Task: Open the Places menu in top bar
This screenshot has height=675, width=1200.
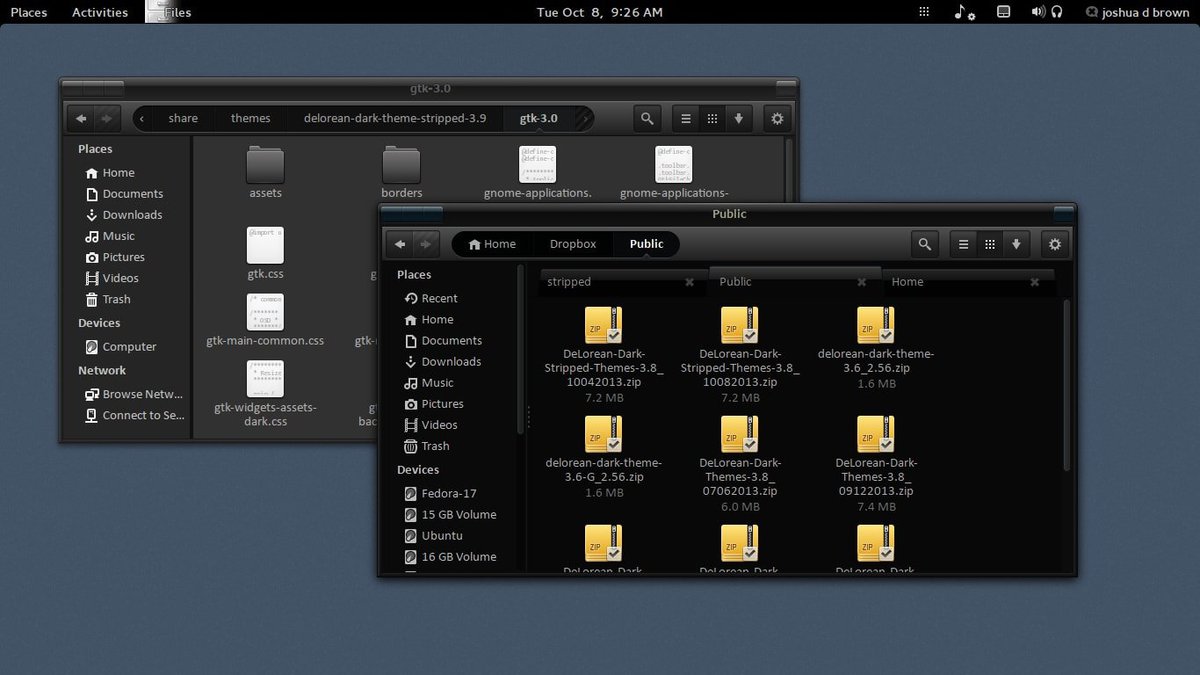Action: coord(29,12)
